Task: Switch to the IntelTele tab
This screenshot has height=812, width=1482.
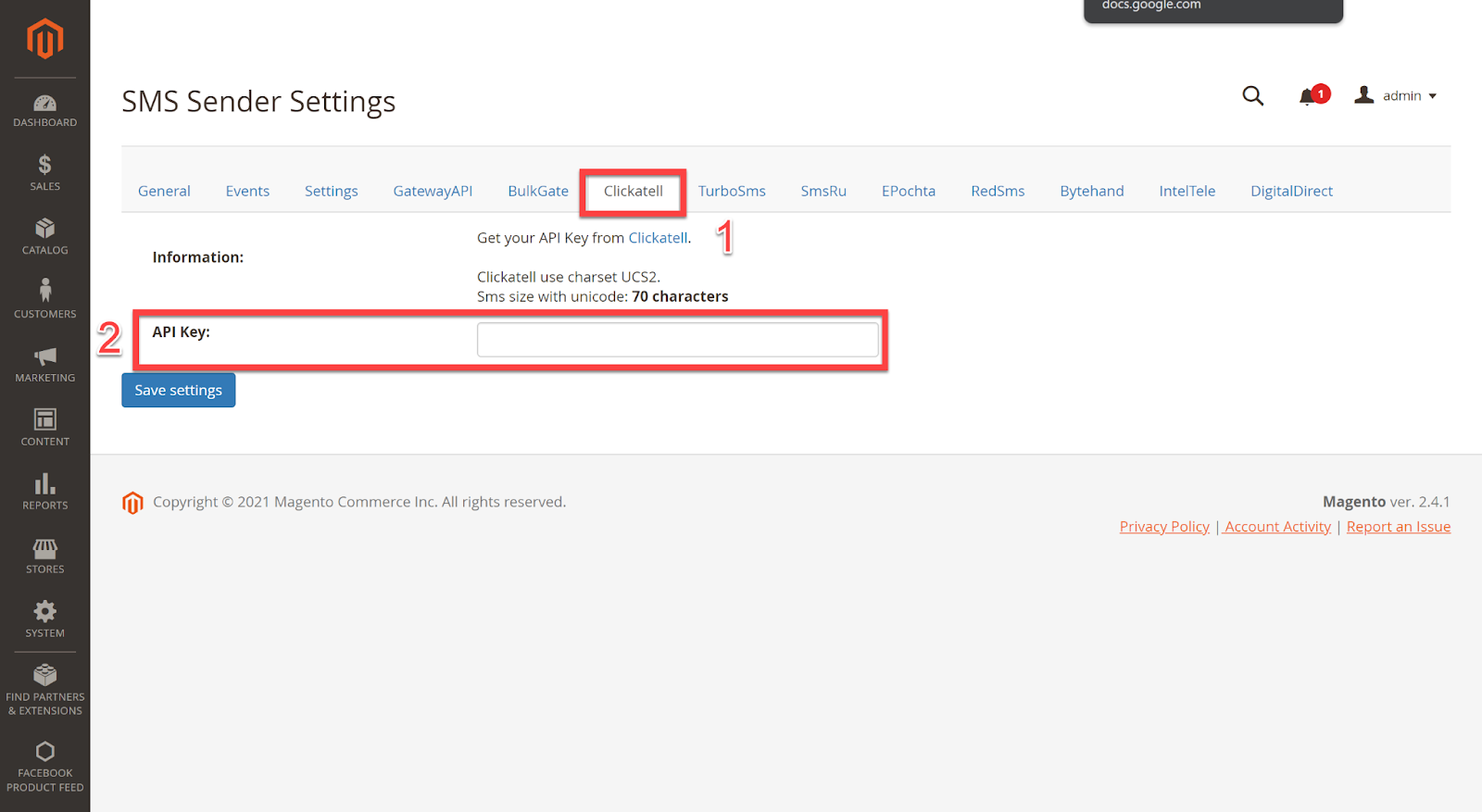Action: pyautogui.click(x=1187, y=191)
